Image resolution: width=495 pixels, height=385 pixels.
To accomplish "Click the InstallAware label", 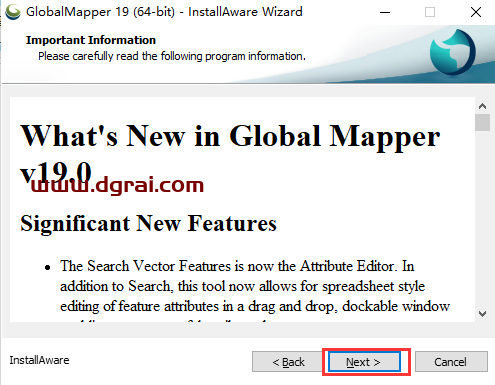I will tap(39, 360).
